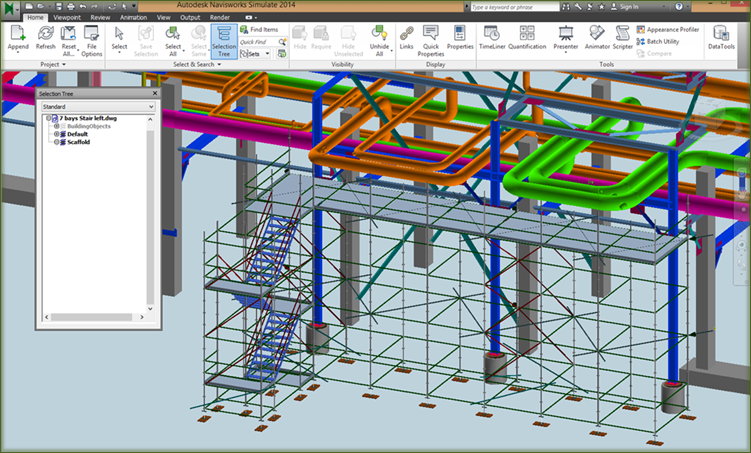Expand the Default layer node
This screenshot has height=453, width=751.
[x=56, y=134]
